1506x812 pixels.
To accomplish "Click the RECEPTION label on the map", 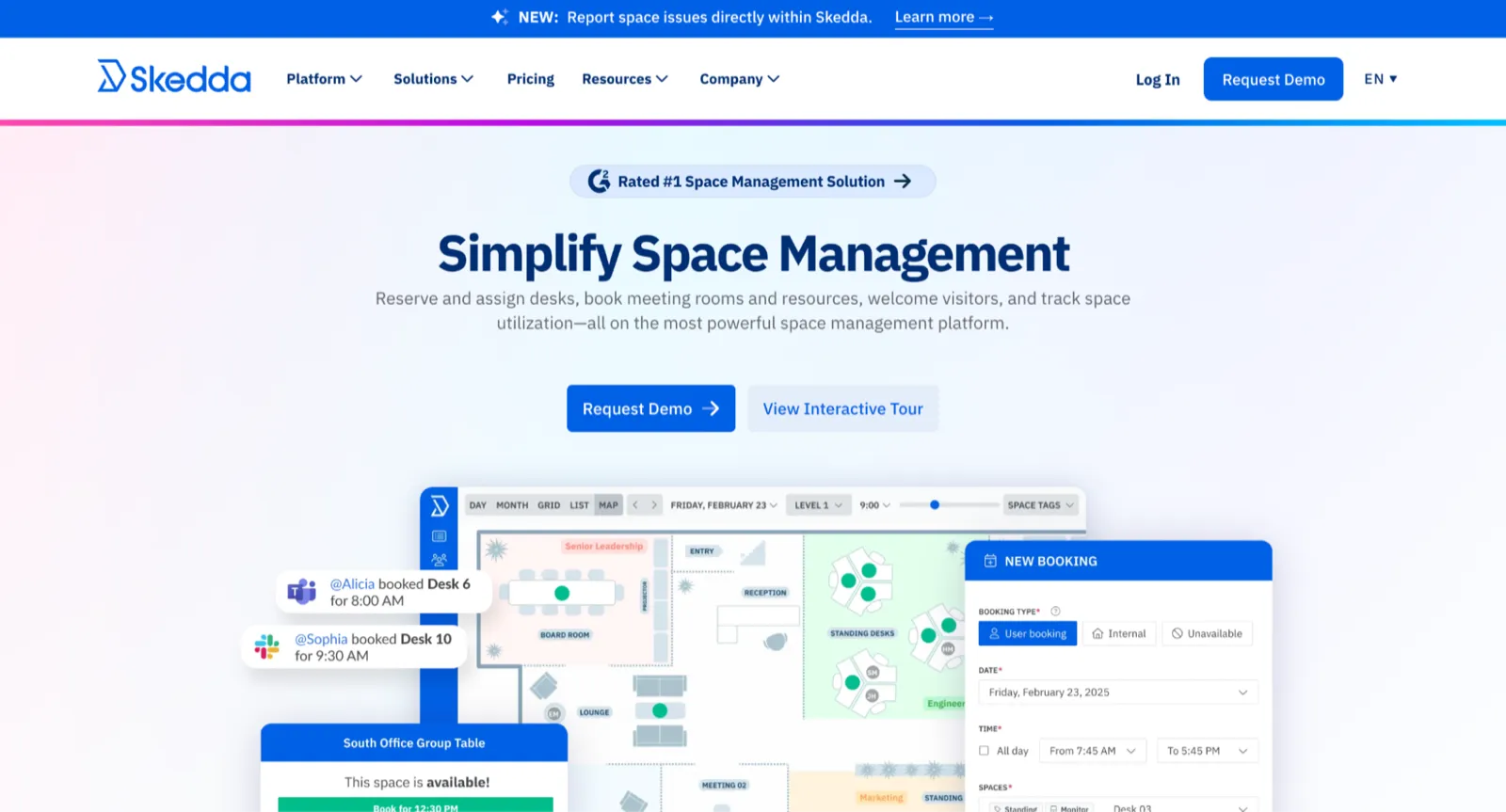I will [x=765, y=593].
